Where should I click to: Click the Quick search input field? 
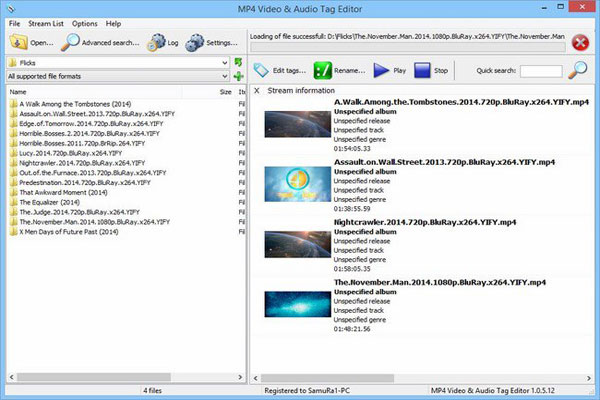(541, 71)
